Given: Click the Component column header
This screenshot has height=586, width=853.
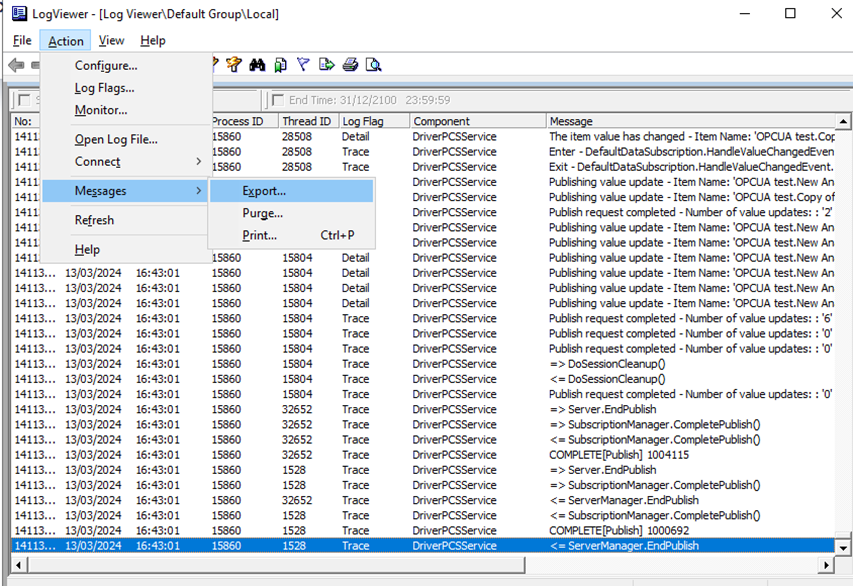Looking at the screenshot, I should pyautogui.click(x=478, y=121).
